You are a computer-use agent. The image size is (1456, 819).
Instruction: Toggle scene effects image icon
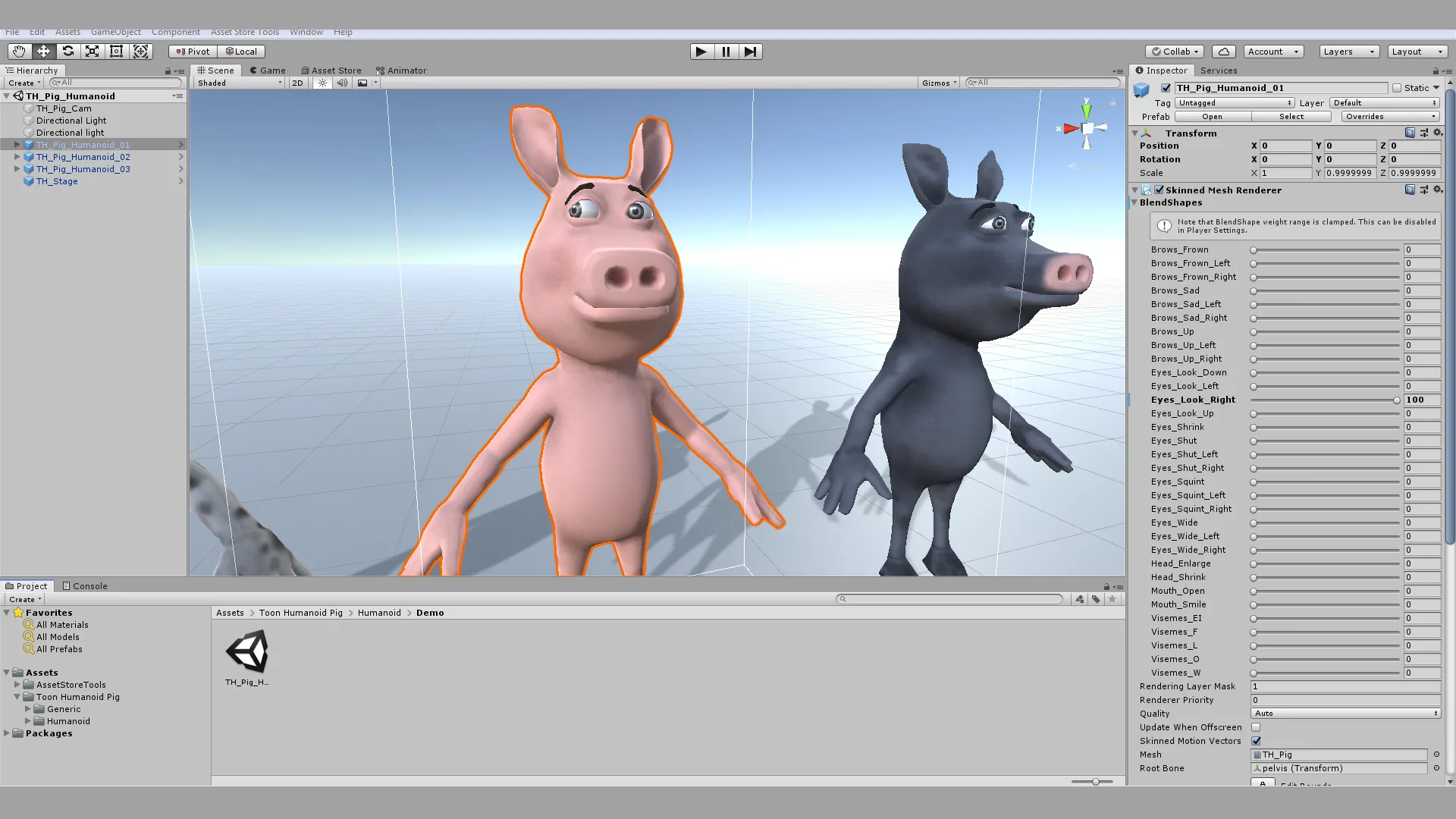click(362, 83)
